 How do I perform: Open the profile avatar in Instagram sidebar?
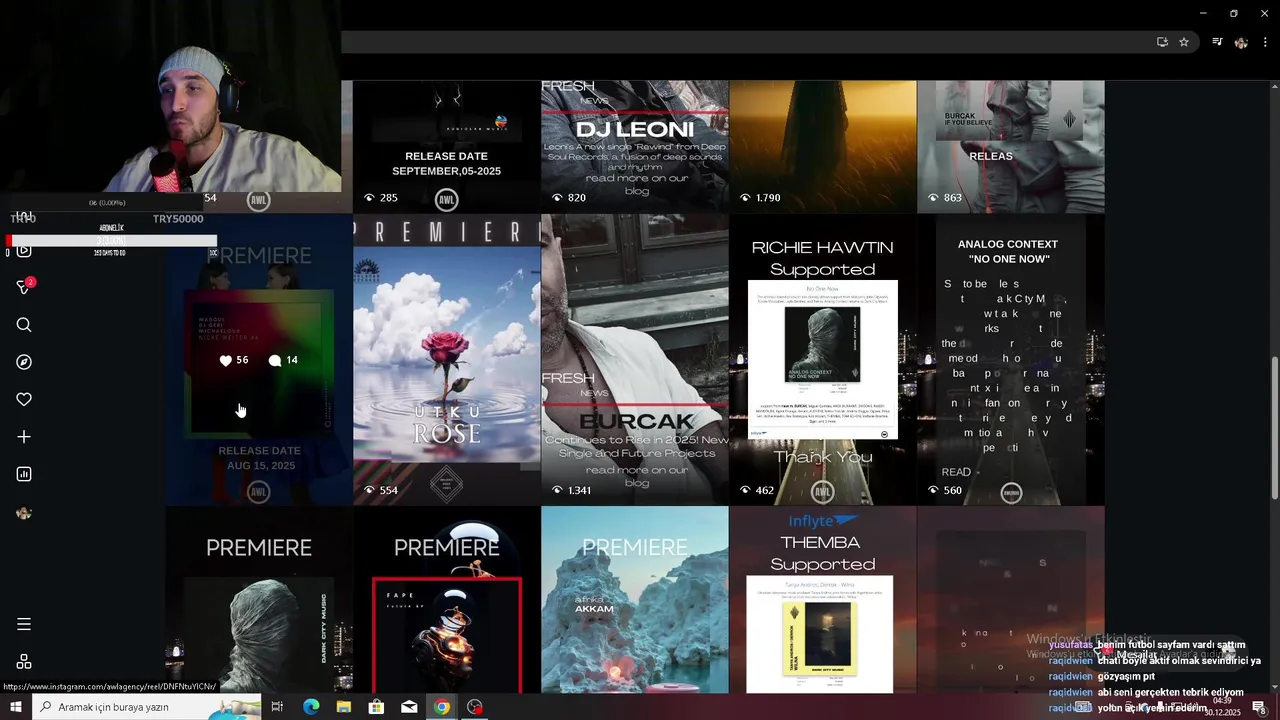[24, 513]
